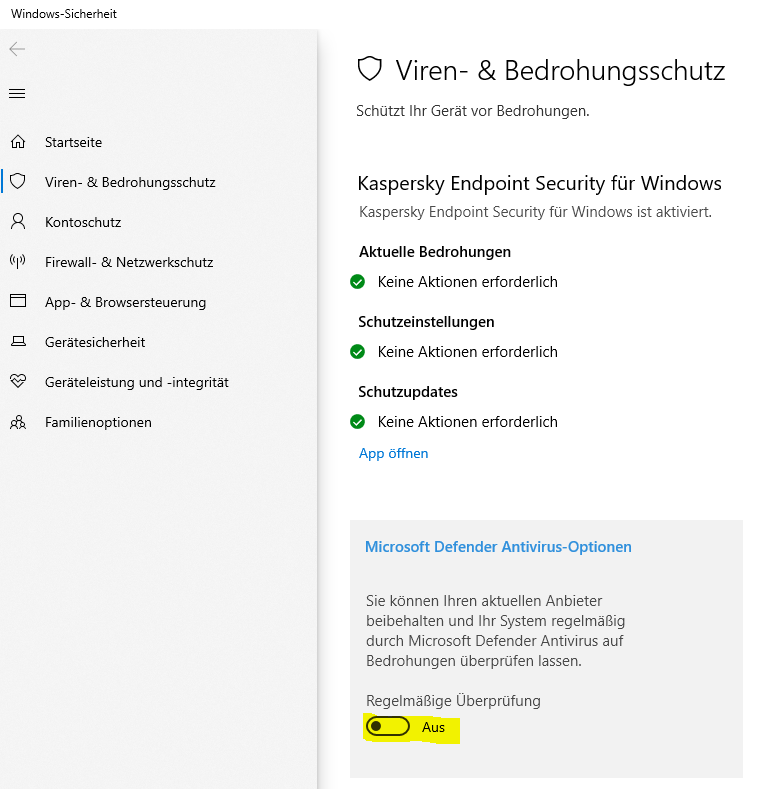Click the sidebar shield icon for Virenschutz
Viewport: 762px width, 789px height.
[x=17, y=182]
